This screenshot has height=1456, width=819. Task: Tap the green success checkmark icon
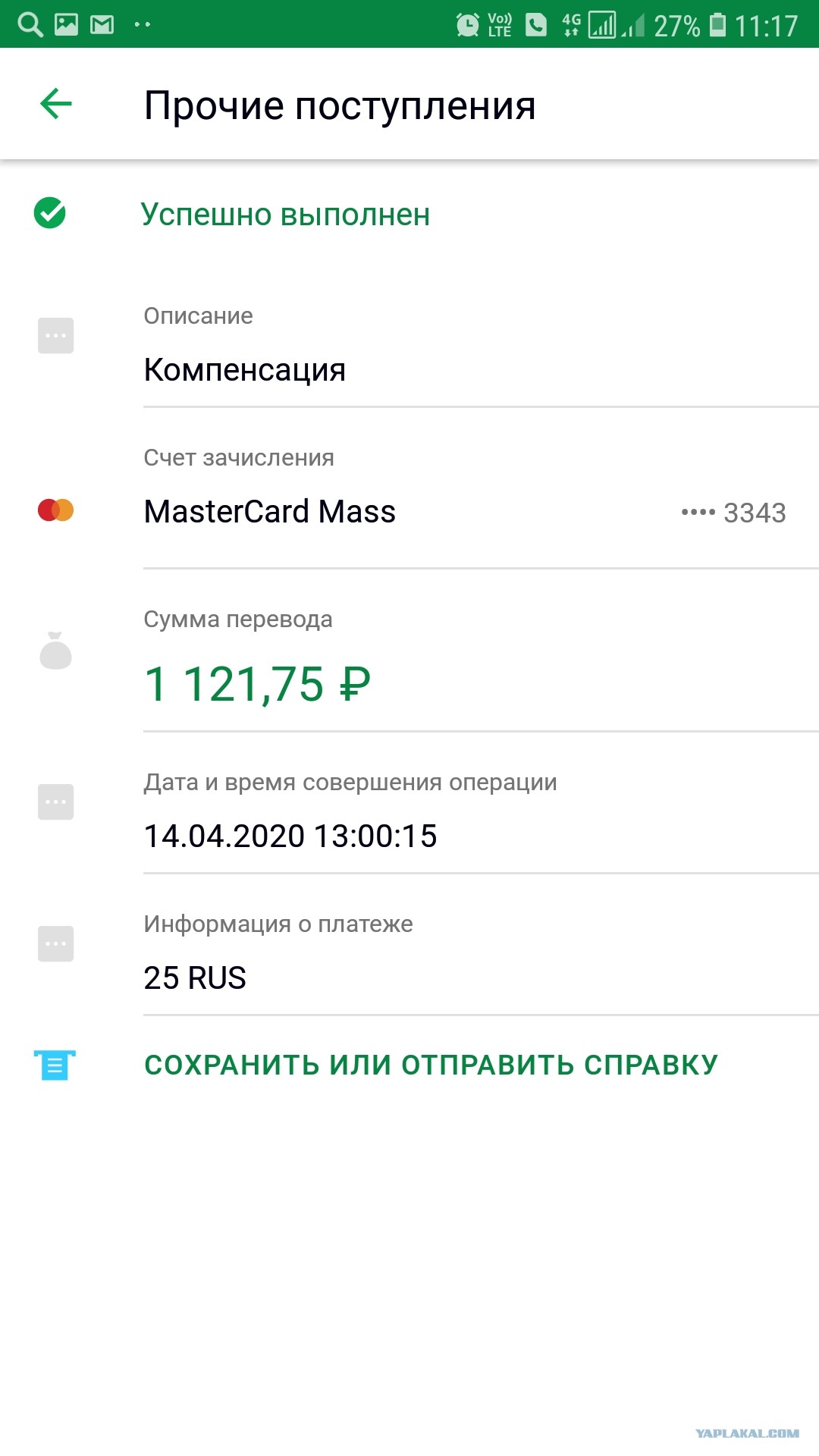[x=50, y=213]
